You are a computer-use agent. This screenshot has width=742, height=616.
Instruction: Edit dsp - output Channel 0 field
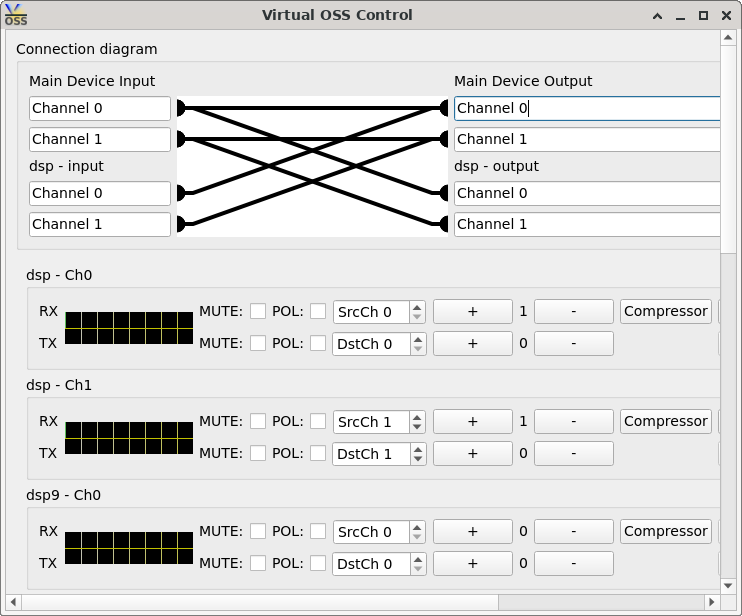tap(587, 193)
